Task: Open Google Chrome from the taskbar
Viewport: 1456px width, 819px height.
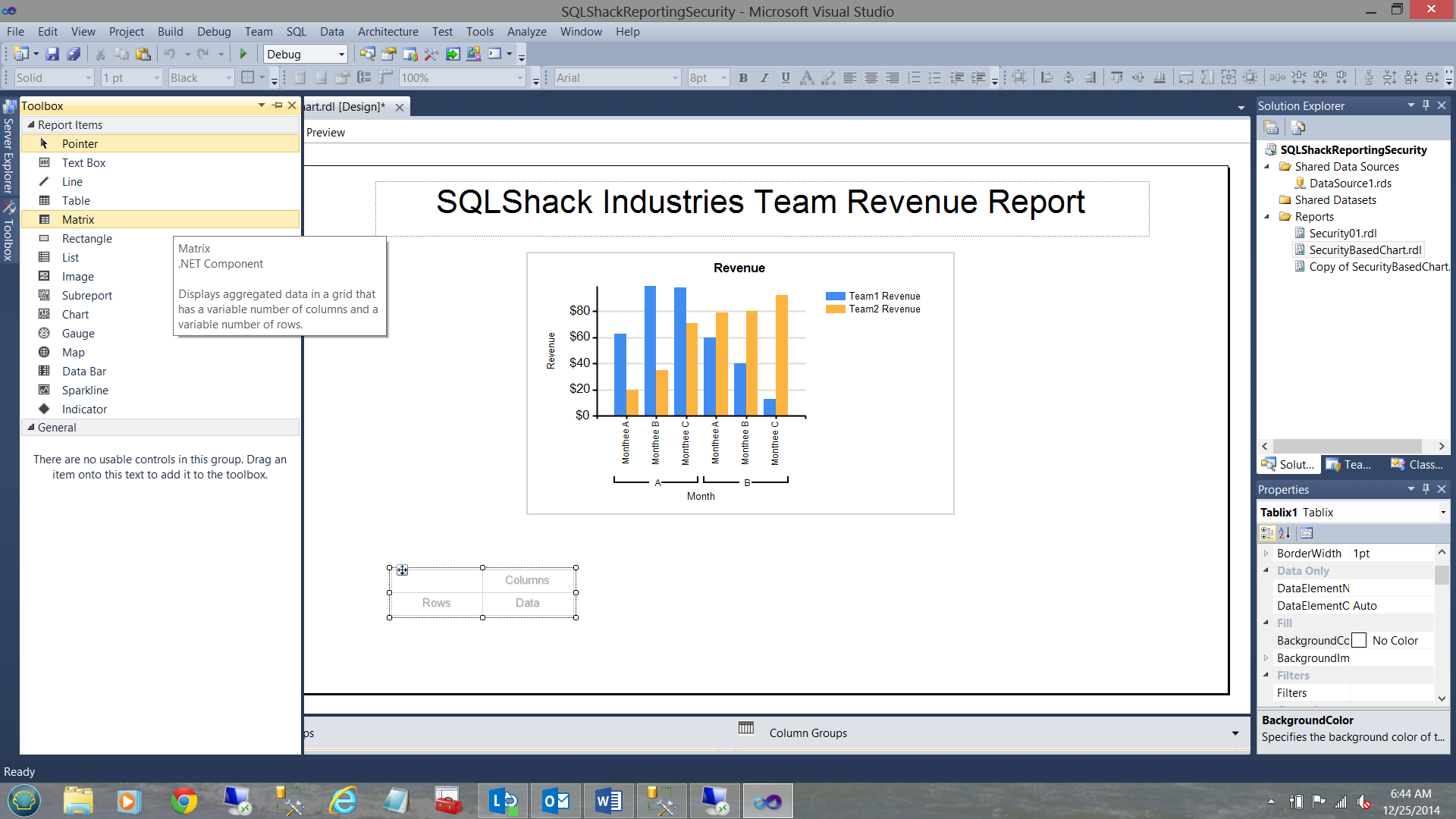Action: (184, 801)
